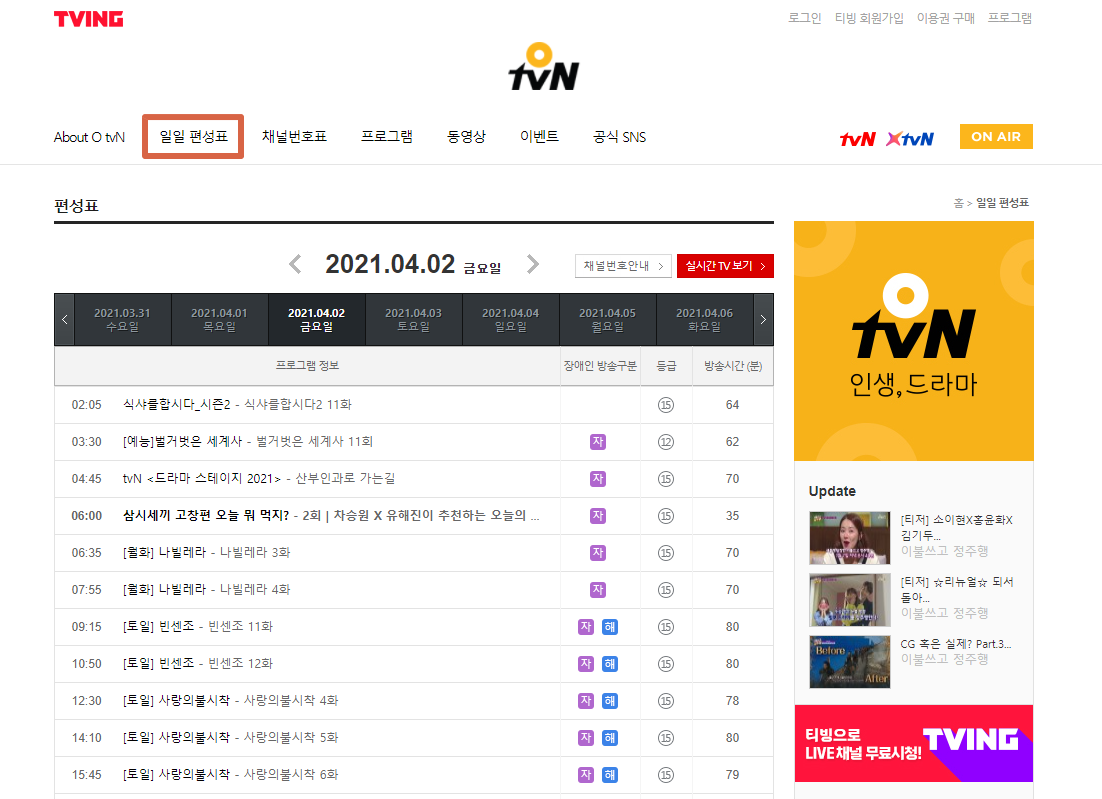Select the 2021.04.01 목요일 date tab

coord(219,320)
